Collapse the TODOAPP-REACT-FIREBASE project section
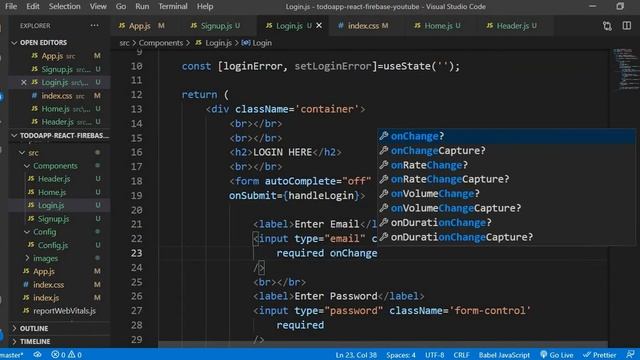 59,136
